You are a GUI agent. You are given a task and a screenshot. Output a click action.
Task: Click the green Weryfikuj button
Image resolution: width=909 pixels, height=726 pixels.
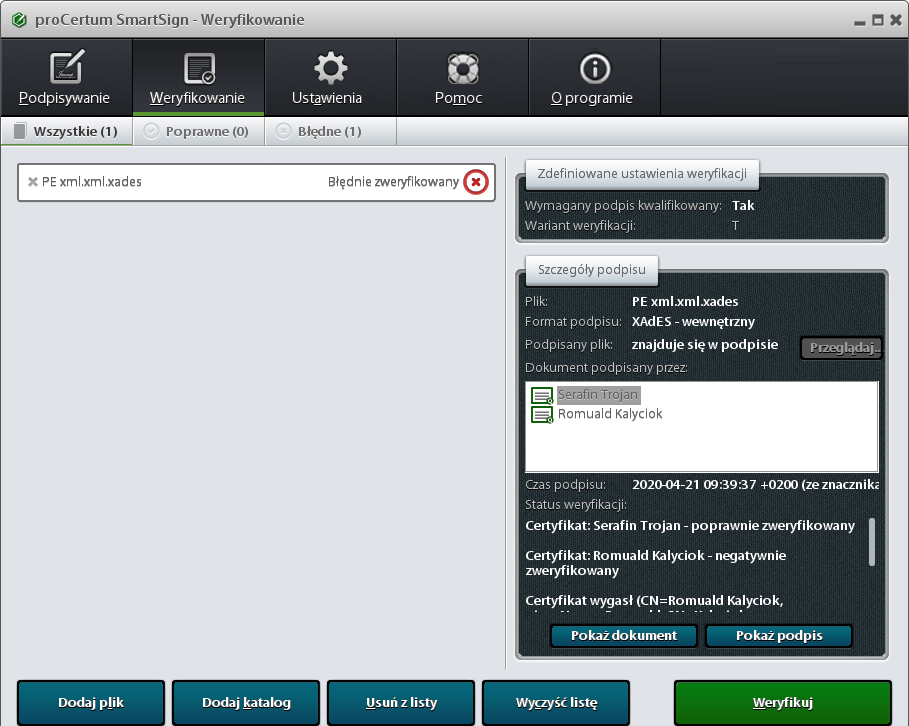[783, 703]
